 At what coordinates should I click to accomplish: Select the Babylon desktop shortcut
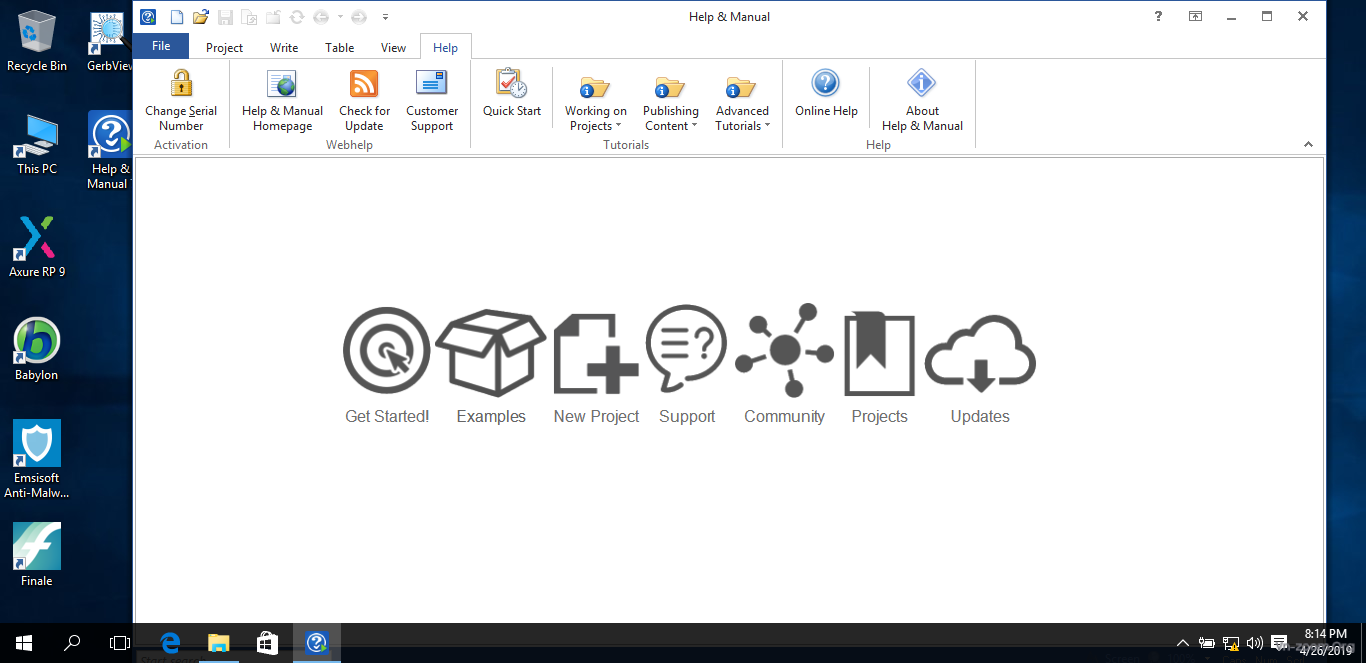pos(37,350)
